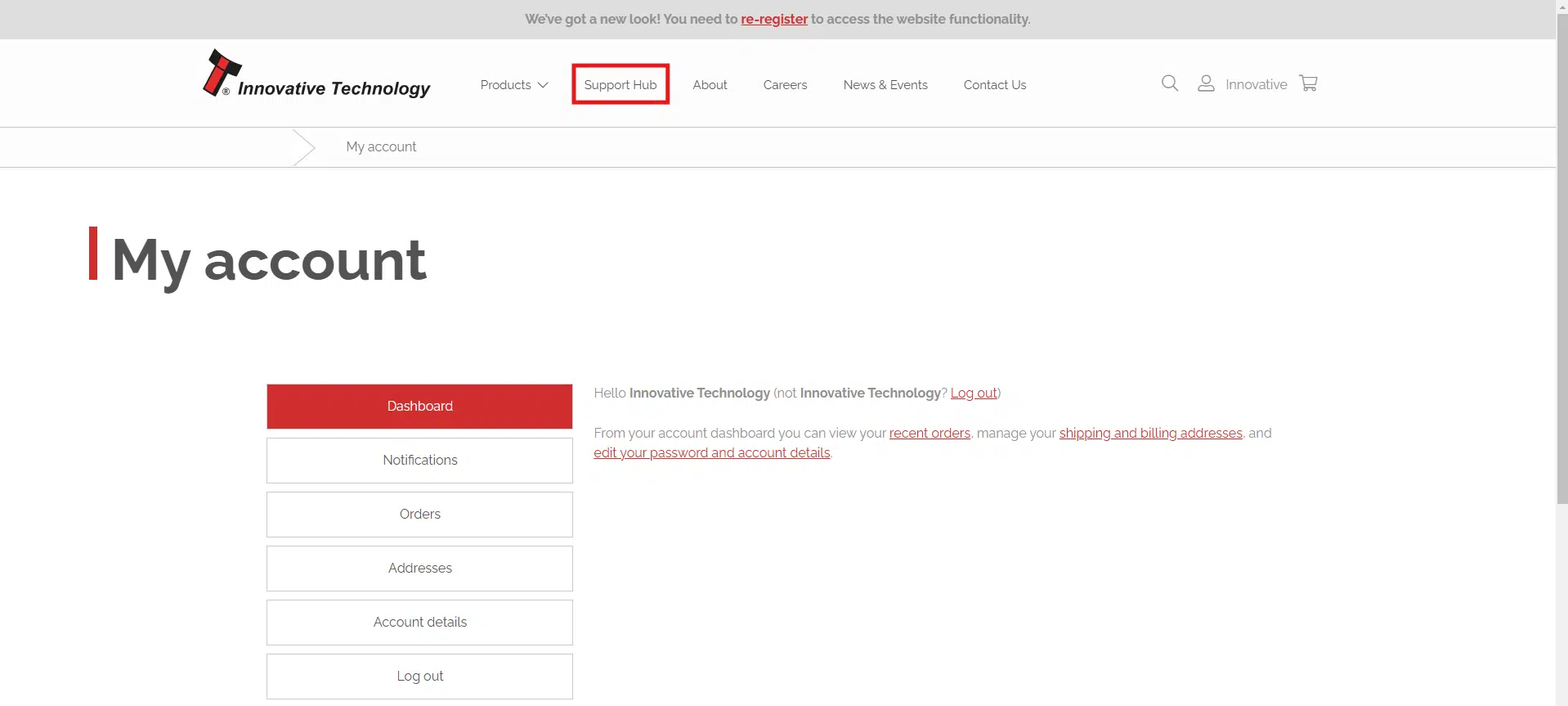Click the Innovative Technology logo
Screen dimensions: 1568x706
pos(316,75)
